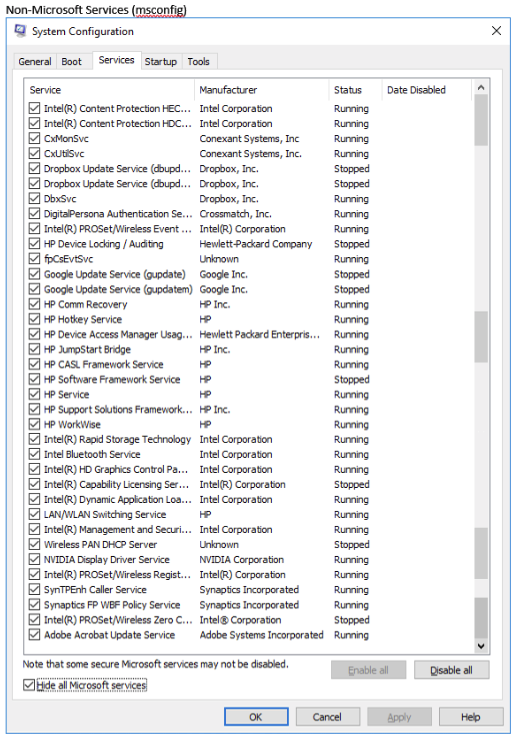Disable fpCsEvtSvc service checkbox

pyautogui.click(x=34, y=259)
